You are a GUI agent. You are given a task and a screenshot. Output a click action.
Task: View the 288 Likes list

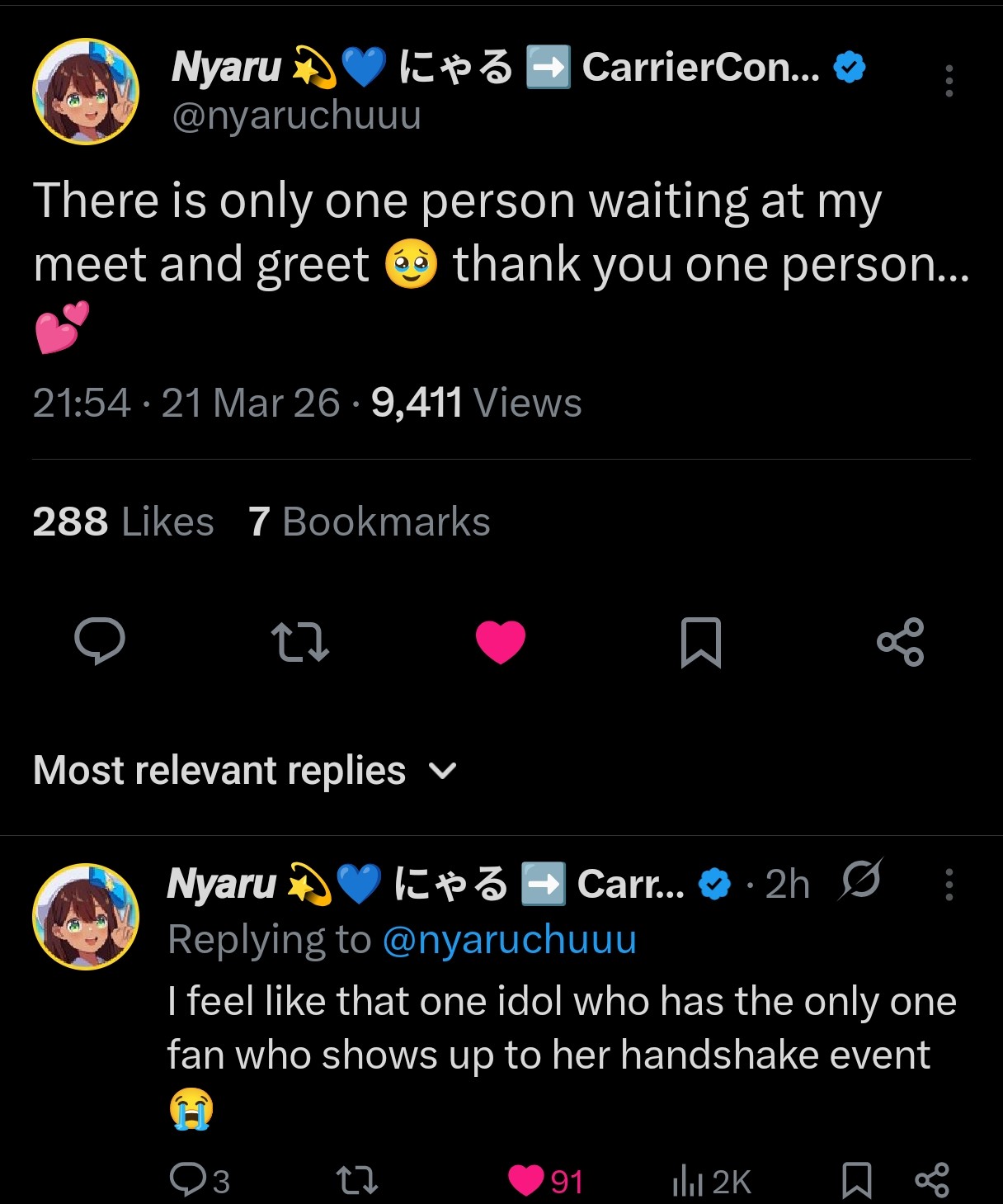pyautogui.click(x=123, y=522)
